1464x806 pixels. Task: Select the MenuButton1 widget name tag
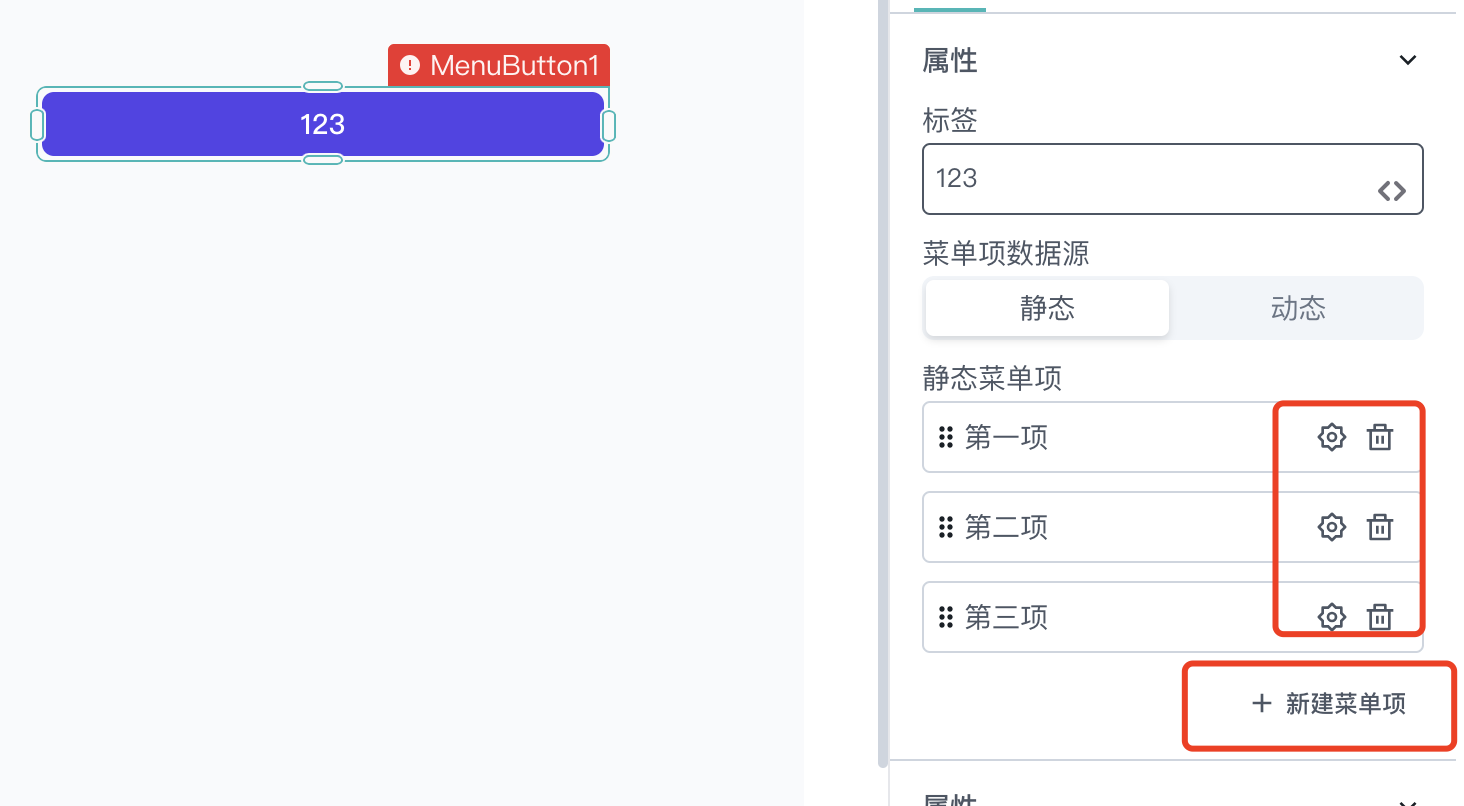[x=499, y=65]
